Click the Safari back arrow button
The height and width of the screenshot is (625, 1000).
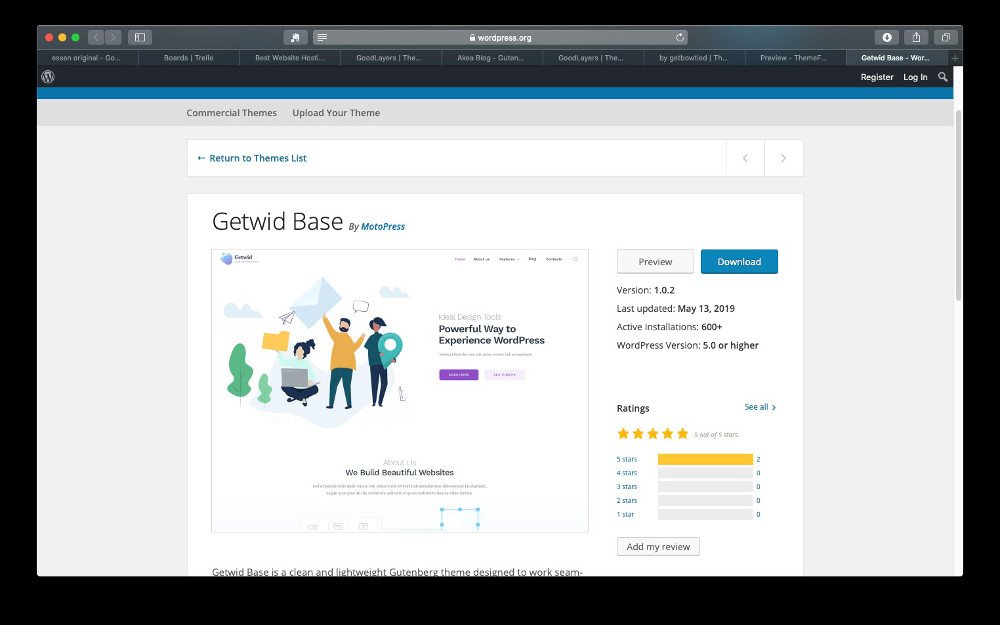pyautogui.click(x=96, y=38)
